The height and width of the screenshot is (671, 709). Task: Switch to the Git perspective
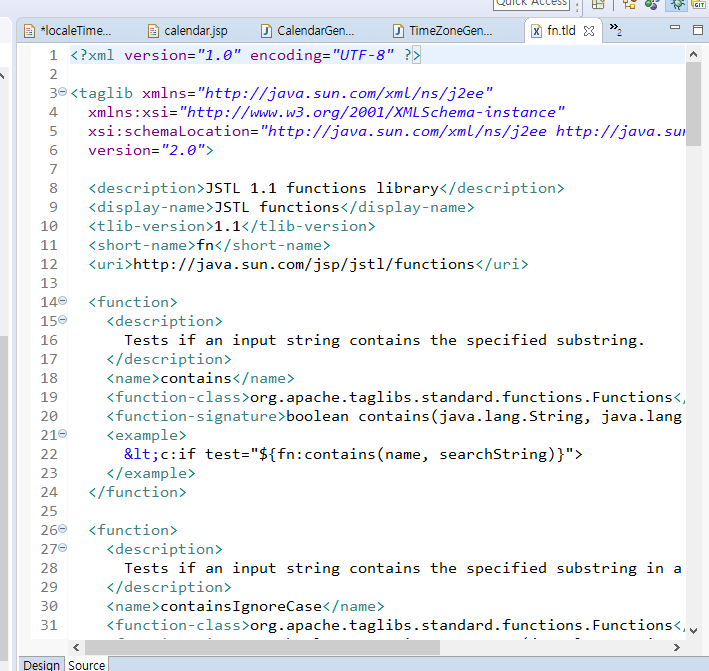tap(699, 4)
